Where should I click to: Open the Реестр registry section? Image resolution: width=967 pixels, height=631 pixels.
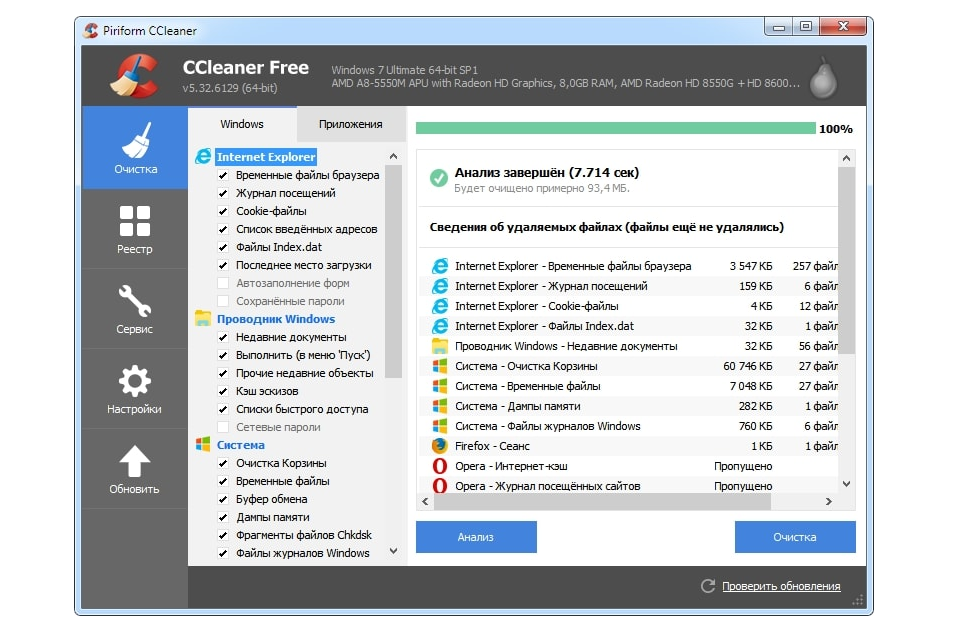[134, 229]
